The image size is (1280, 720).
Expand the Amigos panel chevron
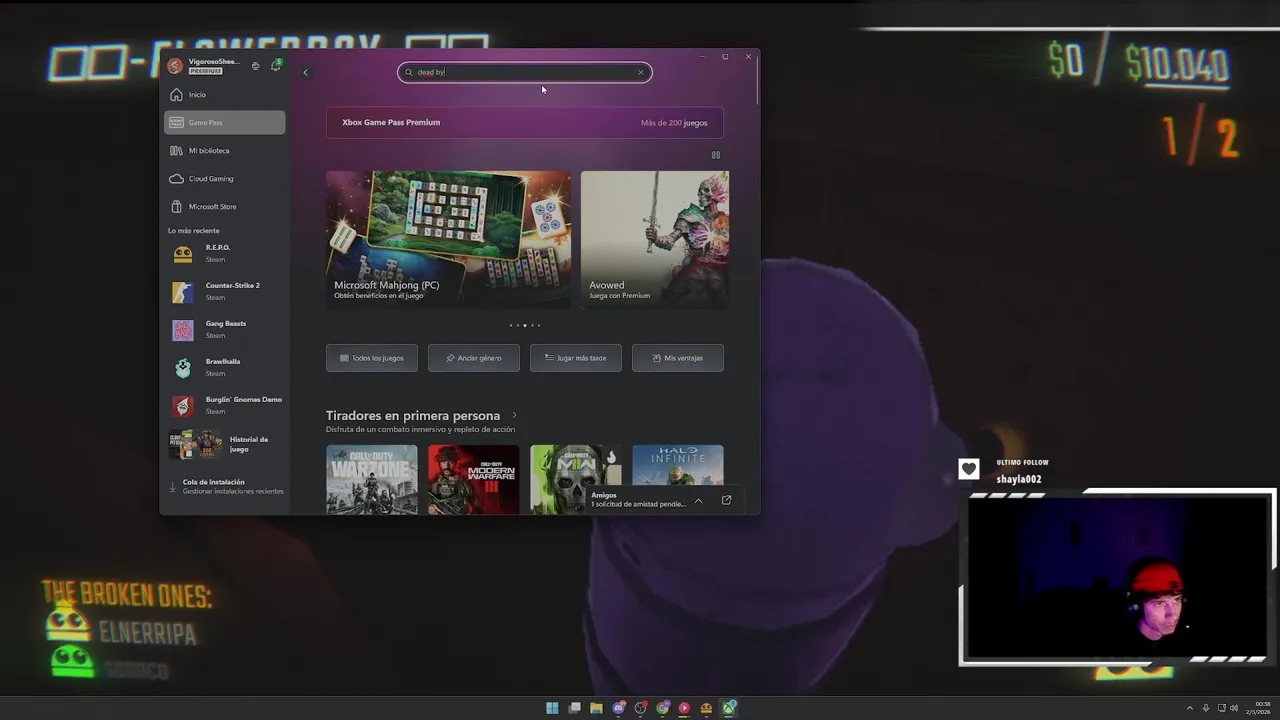(x=698, y=500)
